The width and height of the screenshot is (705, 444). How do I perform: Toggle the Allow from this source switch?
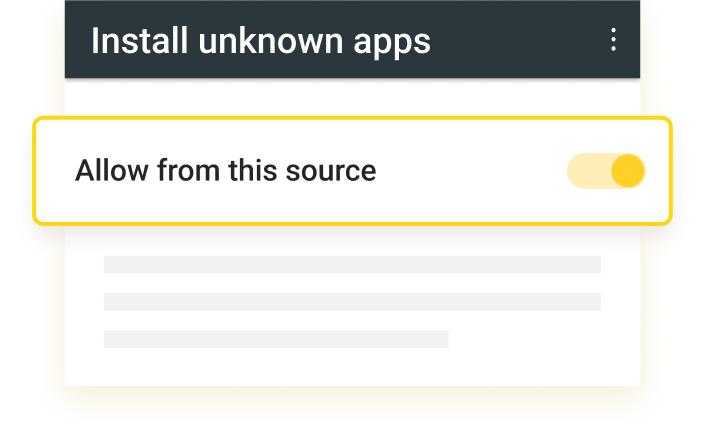point(606,171)
